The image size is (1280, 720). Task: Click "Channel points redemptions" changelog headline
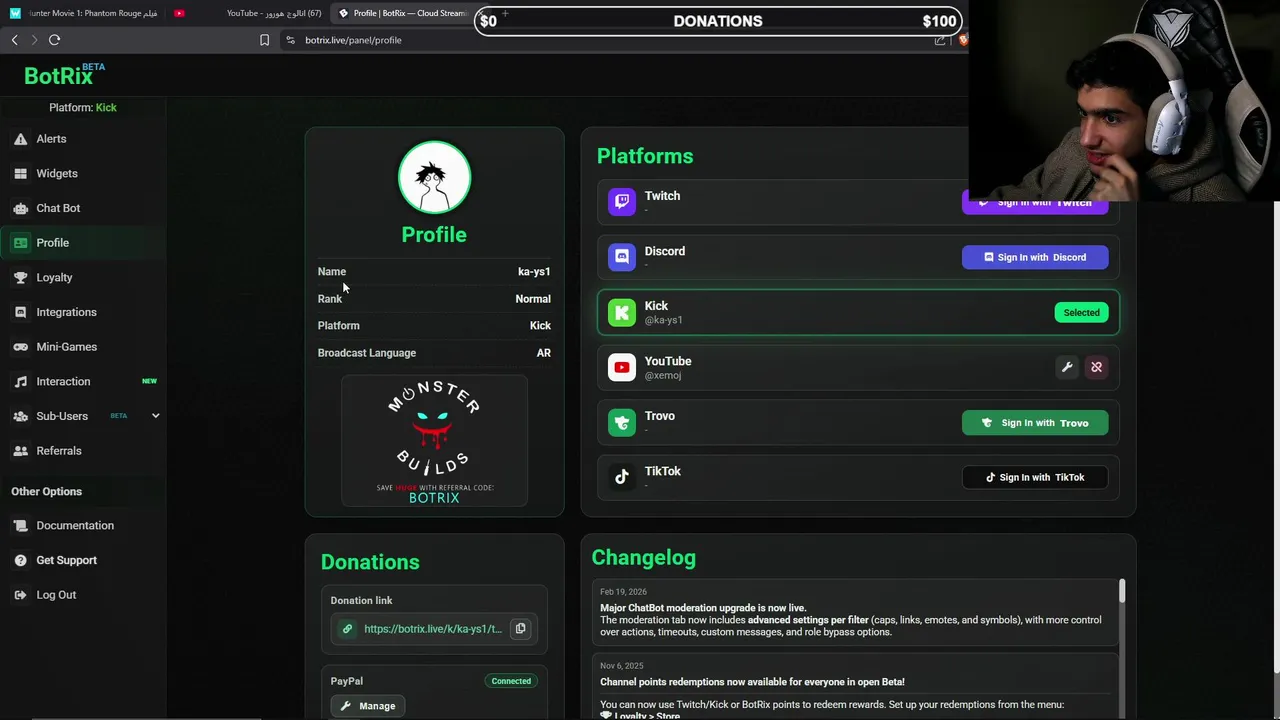click(752, 682)
